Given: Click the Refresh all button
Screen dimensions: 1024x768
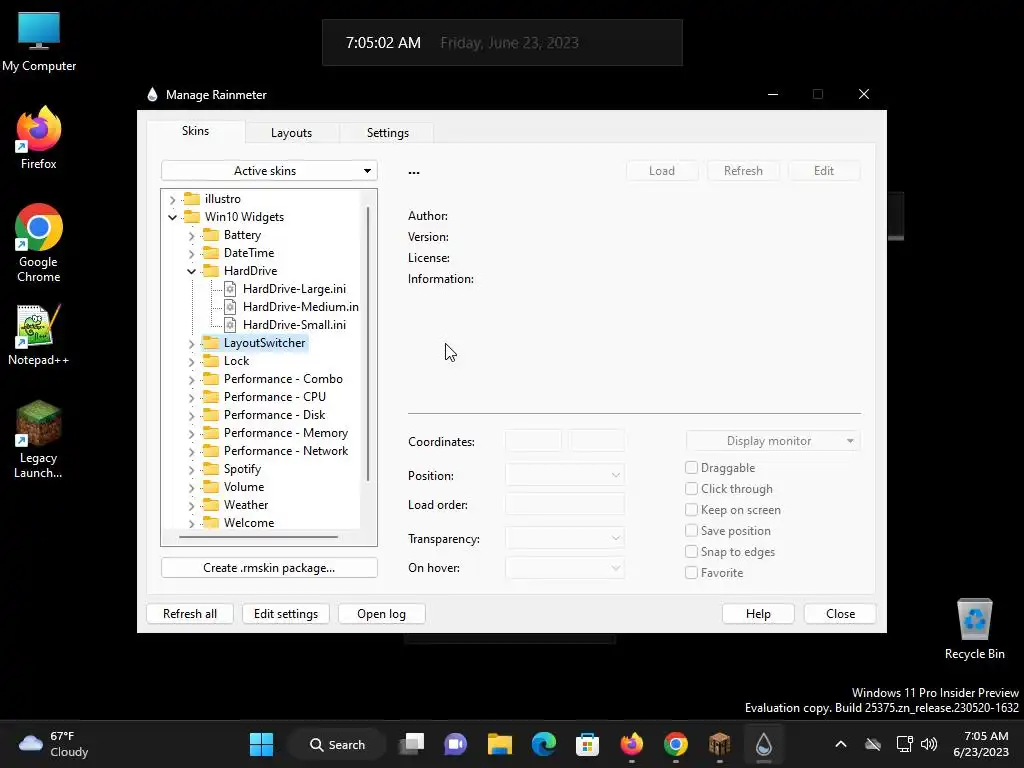Looking at the screenshot, I should 189,614.
